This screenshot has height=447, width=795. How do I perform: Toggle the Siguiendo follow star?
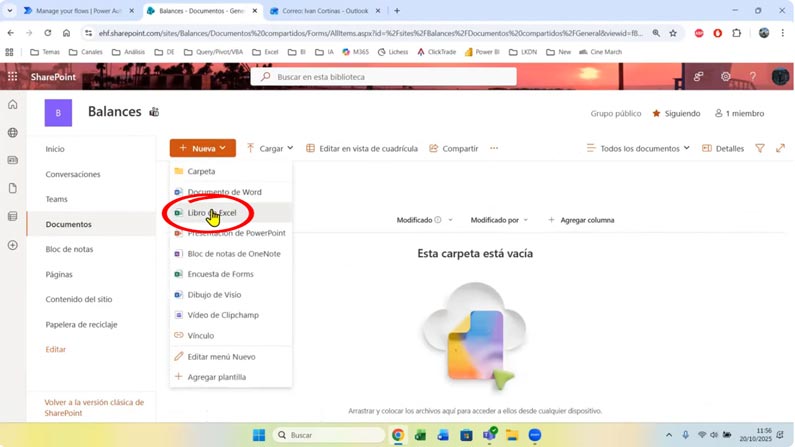pyautogui.click(x=657, y=113)
